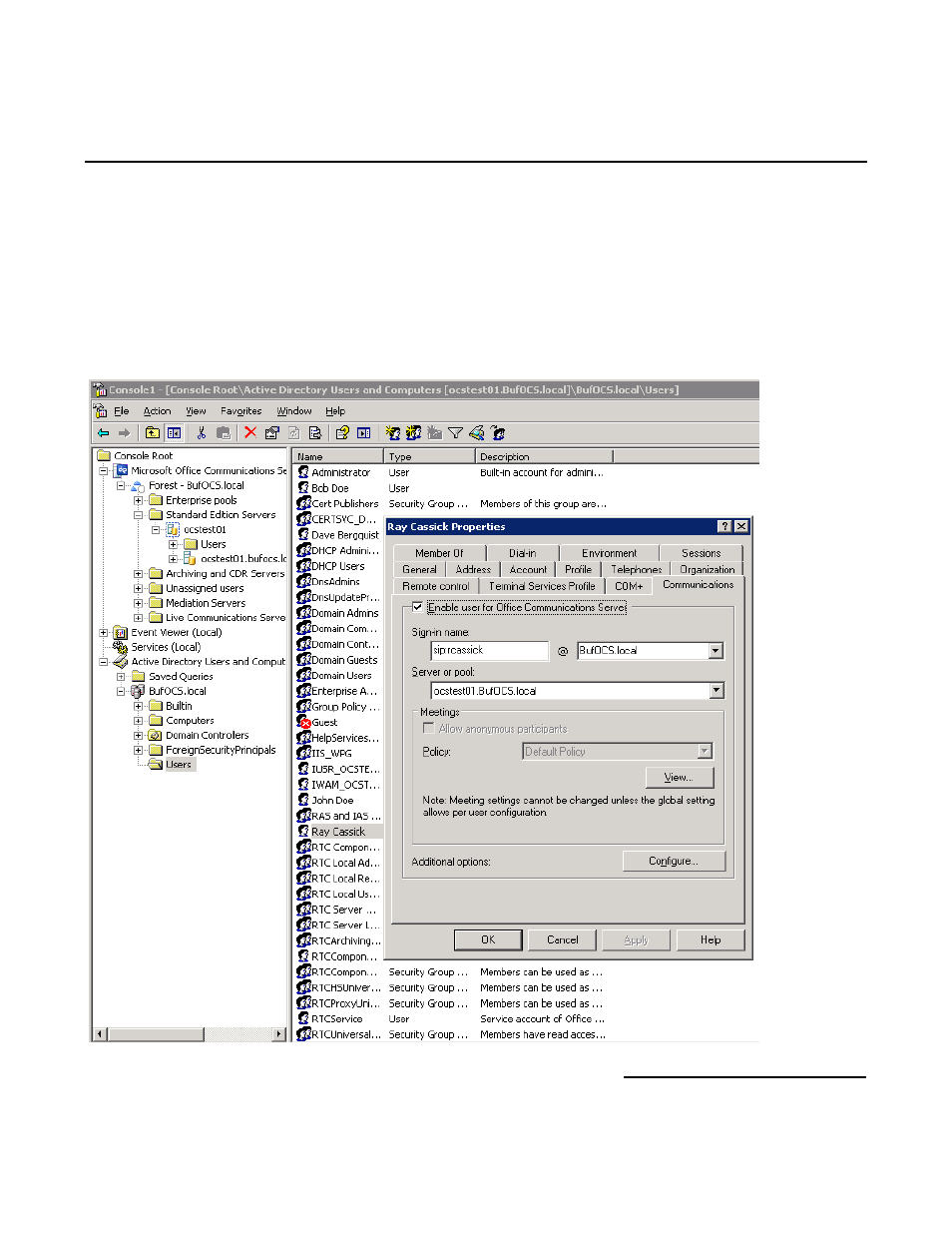Expand the Computers folder node
Viewport: 952px width, 1233px height.
tap(139, 721)
